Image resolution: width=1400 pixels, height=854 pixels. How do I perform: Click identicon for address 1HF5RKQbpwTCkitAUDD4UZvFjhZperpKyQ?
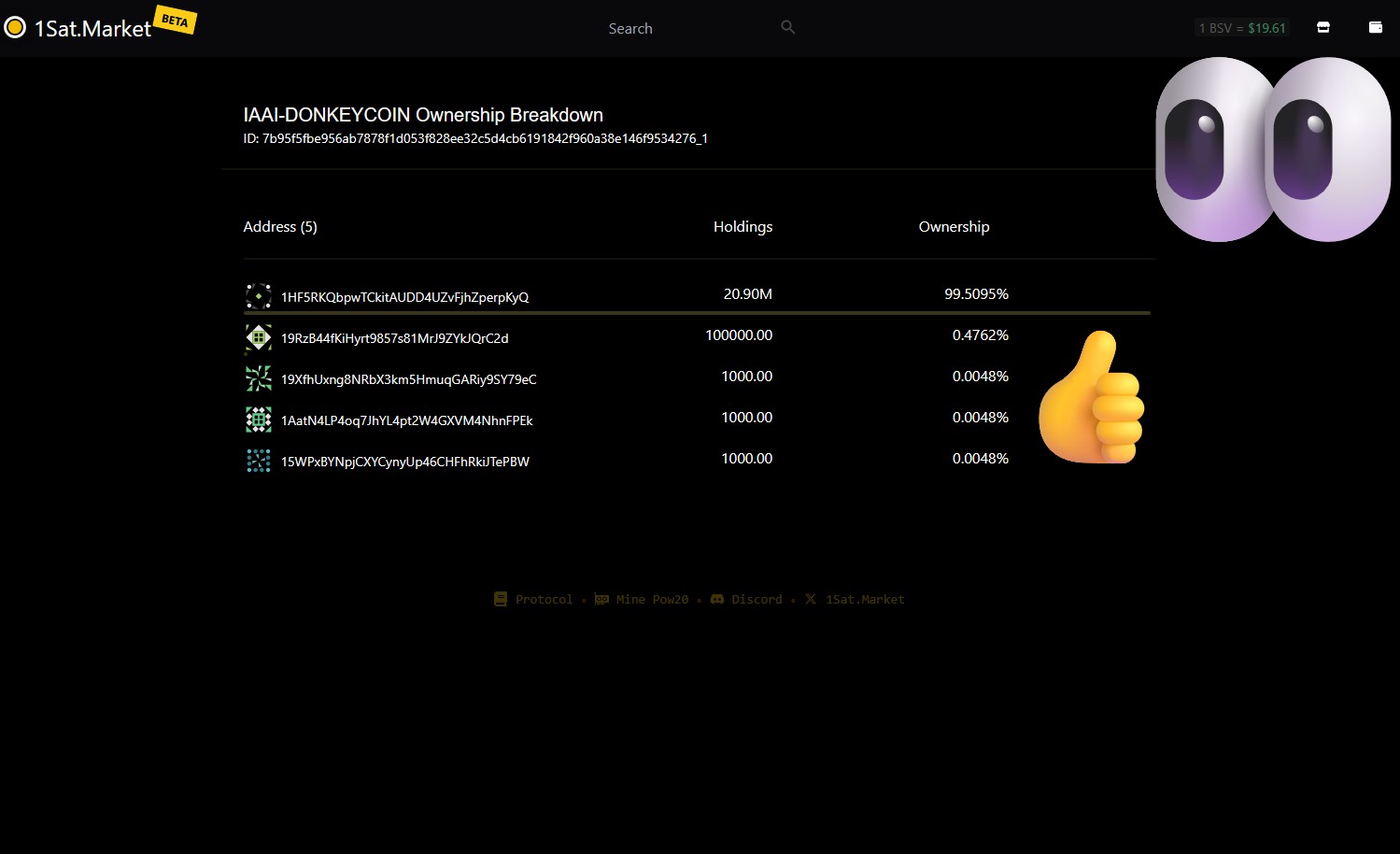click(x=259, y=296)
